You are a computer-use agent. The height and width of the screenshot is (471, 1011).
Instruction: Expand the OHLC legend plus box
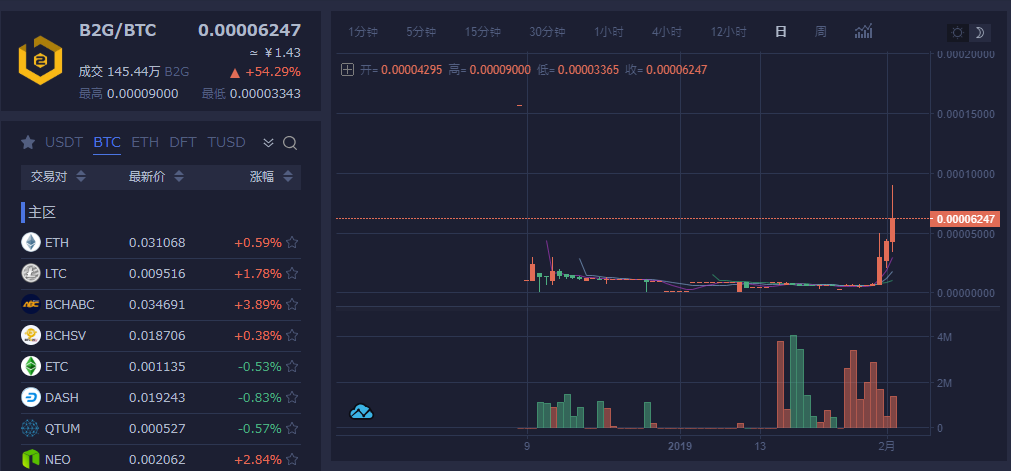point(347,69)
